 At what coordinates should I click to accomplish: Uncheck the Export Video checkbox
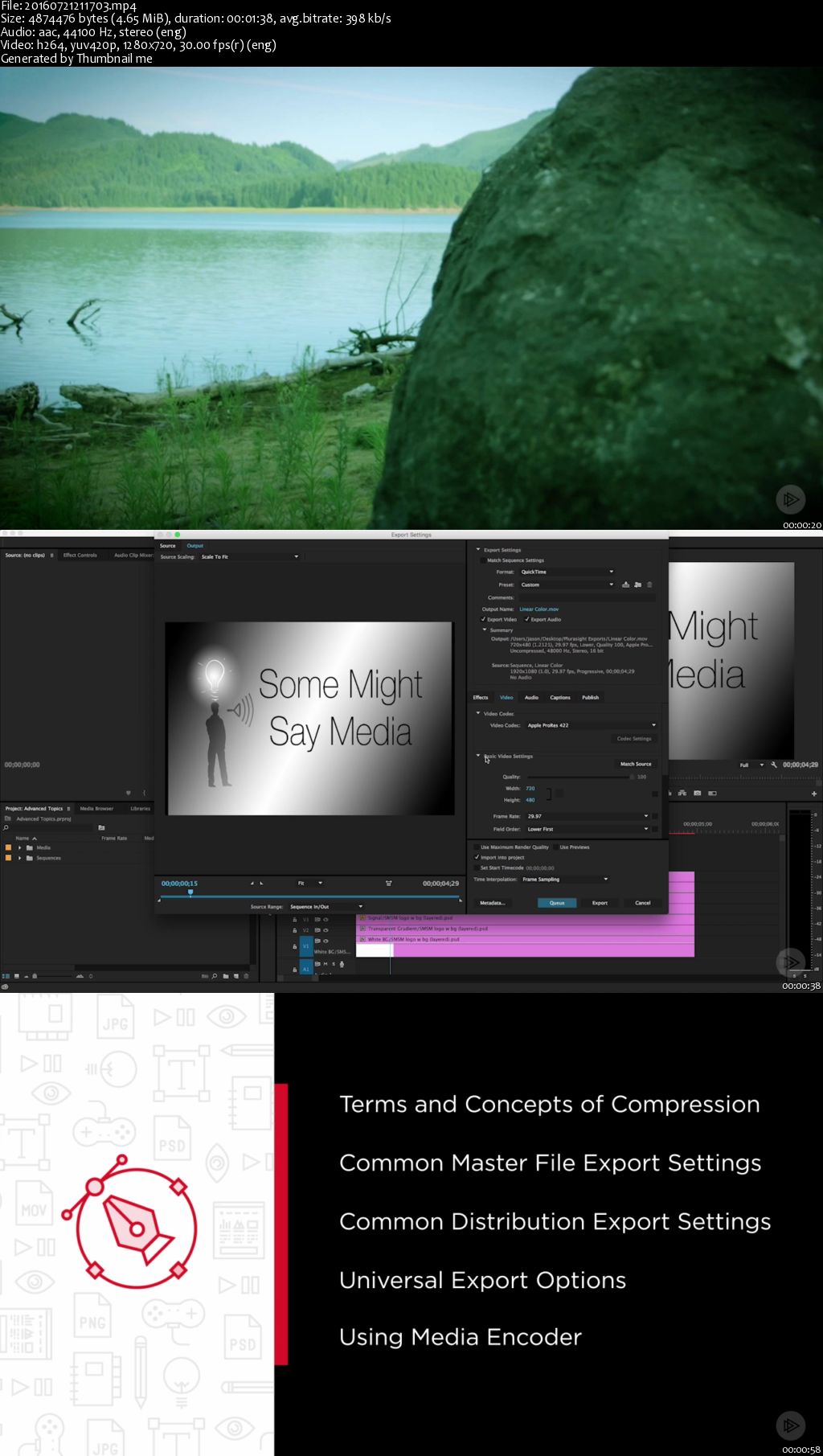click(x=483, y=619)
